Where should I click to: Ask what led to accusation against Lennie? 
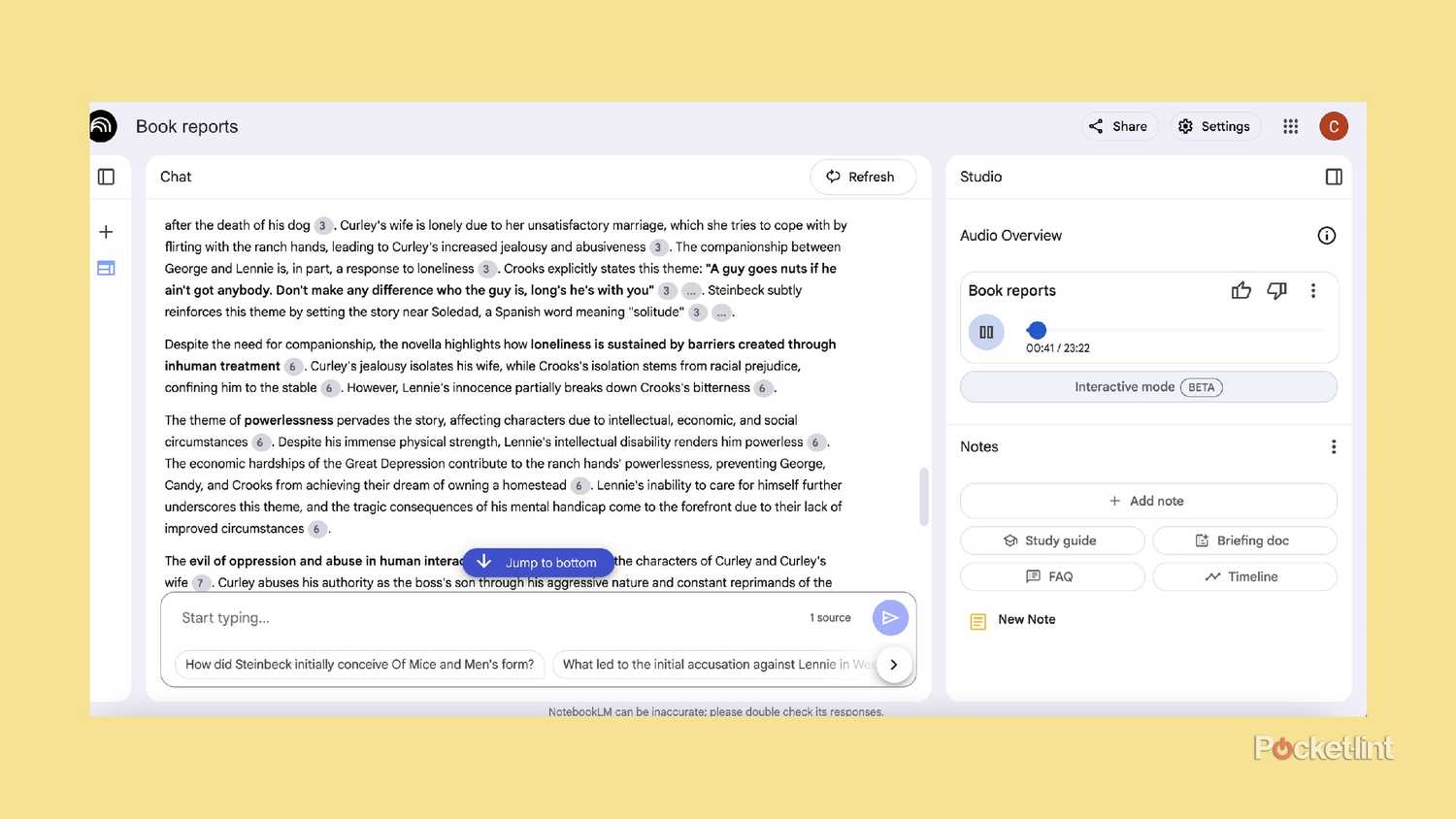(718, 665)
